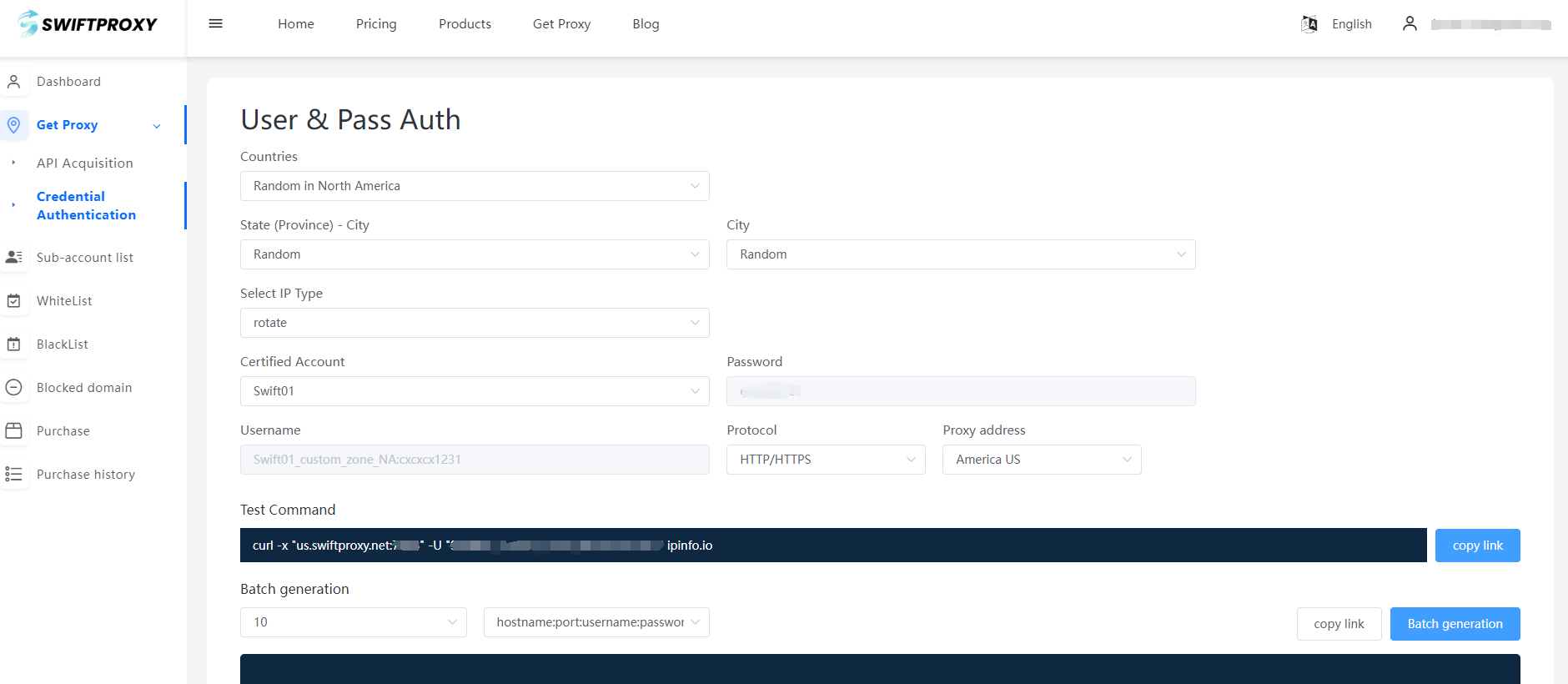The height and width of the screenshot is (684, 1568).
Task: Open Purchase history in sidebar
Action: pos(85,475)
